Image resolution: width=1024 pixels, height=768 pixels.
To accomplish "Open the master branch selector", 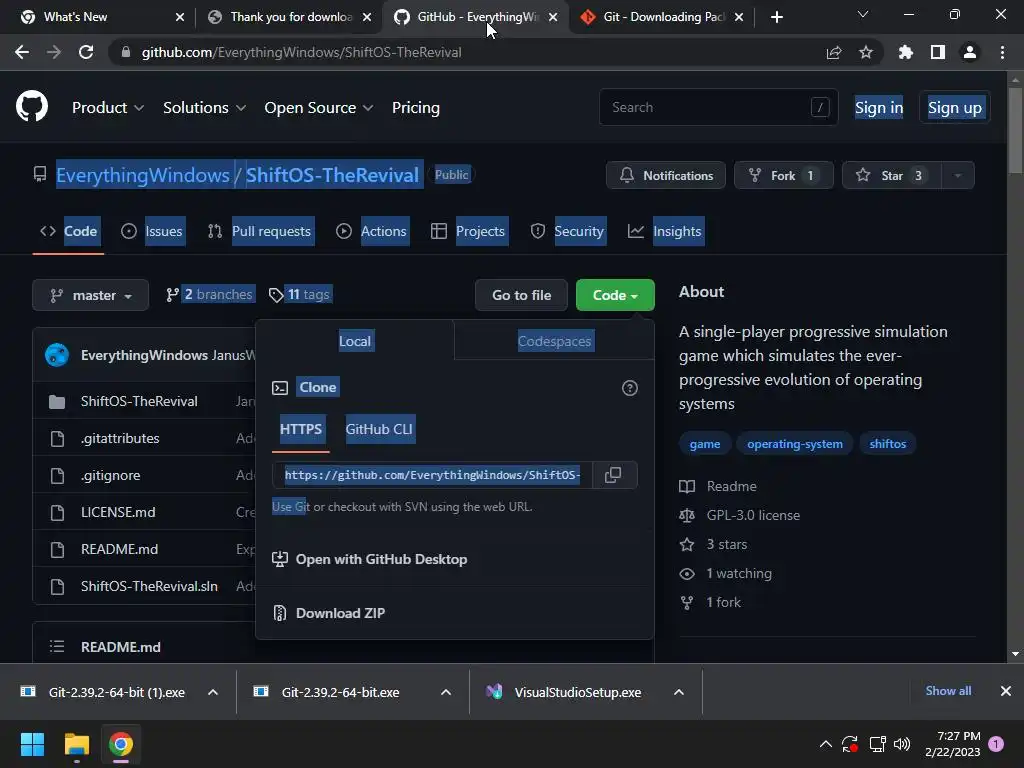I will pyautogui.click(x=90, y=295).
